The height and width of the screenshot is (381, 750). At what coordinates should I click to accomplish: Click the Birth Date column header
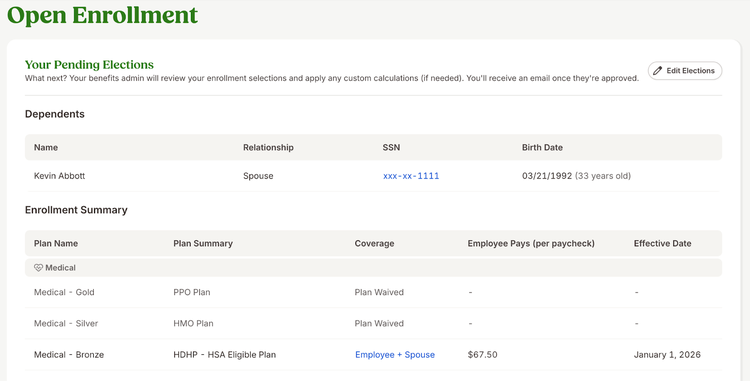542,147
